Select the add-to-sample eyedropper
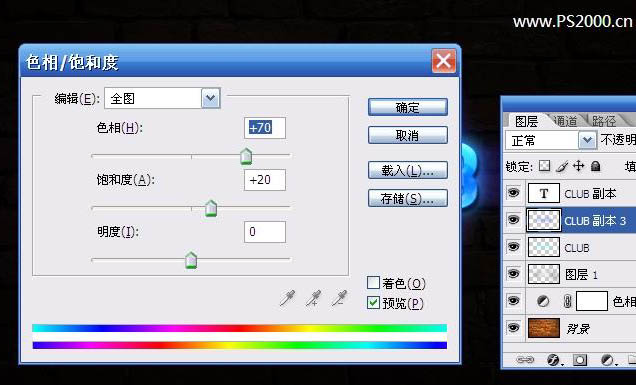The image size is (636, 385). pyautogui.click(x=313, y=299)
